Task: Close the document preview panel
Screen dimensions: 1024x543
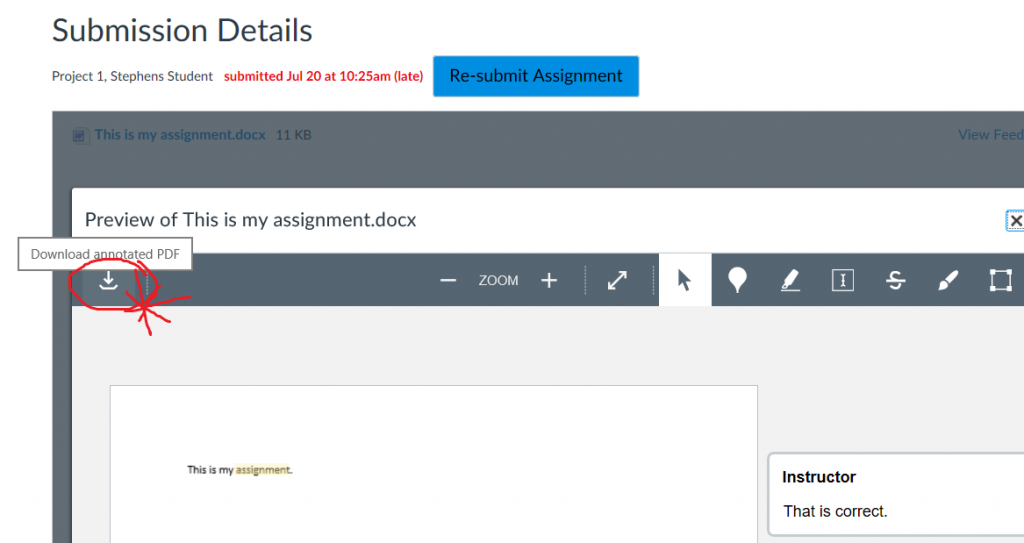Action: 1015,221
